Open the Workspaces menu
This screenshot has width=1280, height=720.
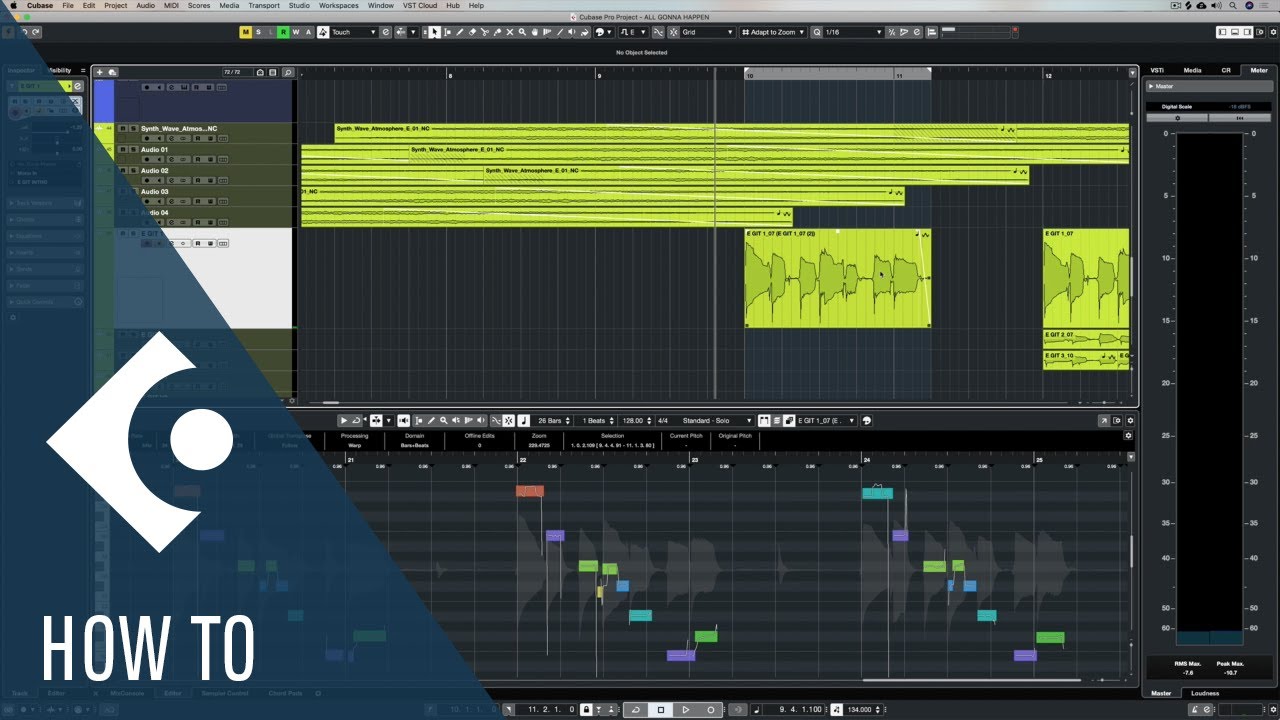tap(339, 5)
